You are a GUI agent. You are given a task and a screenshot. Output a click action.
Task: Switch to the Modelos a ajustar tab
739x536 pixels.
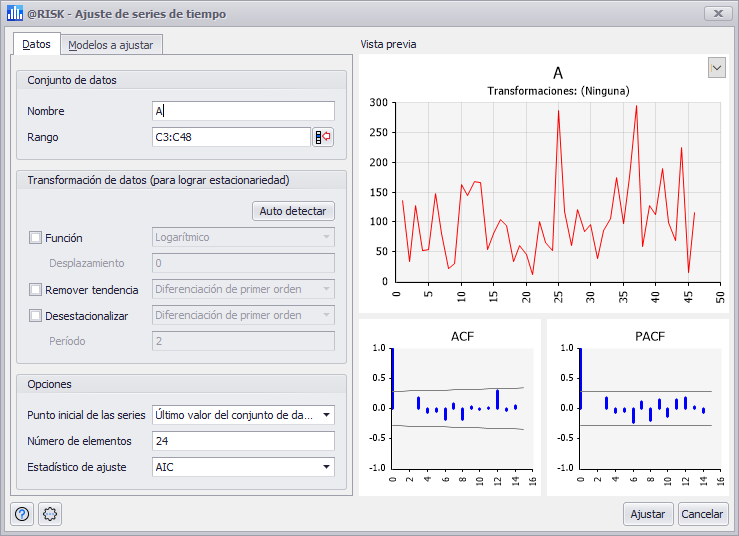coord(112,45)
